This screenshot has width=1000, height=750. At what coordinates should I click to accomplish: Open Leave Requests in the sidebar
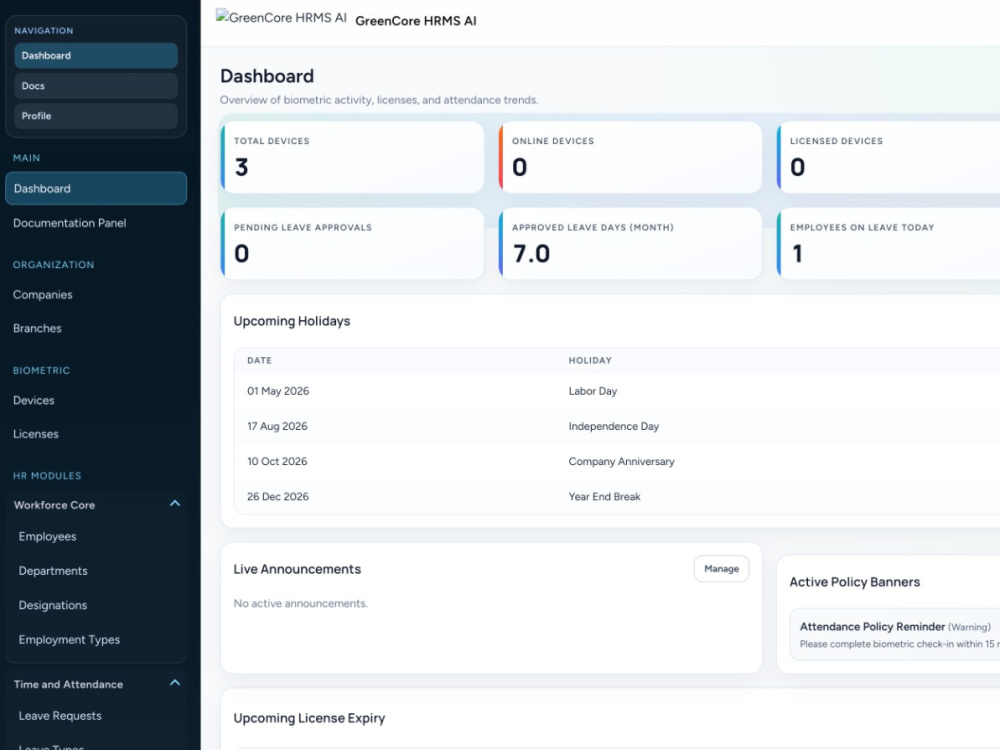coord(60,716)
